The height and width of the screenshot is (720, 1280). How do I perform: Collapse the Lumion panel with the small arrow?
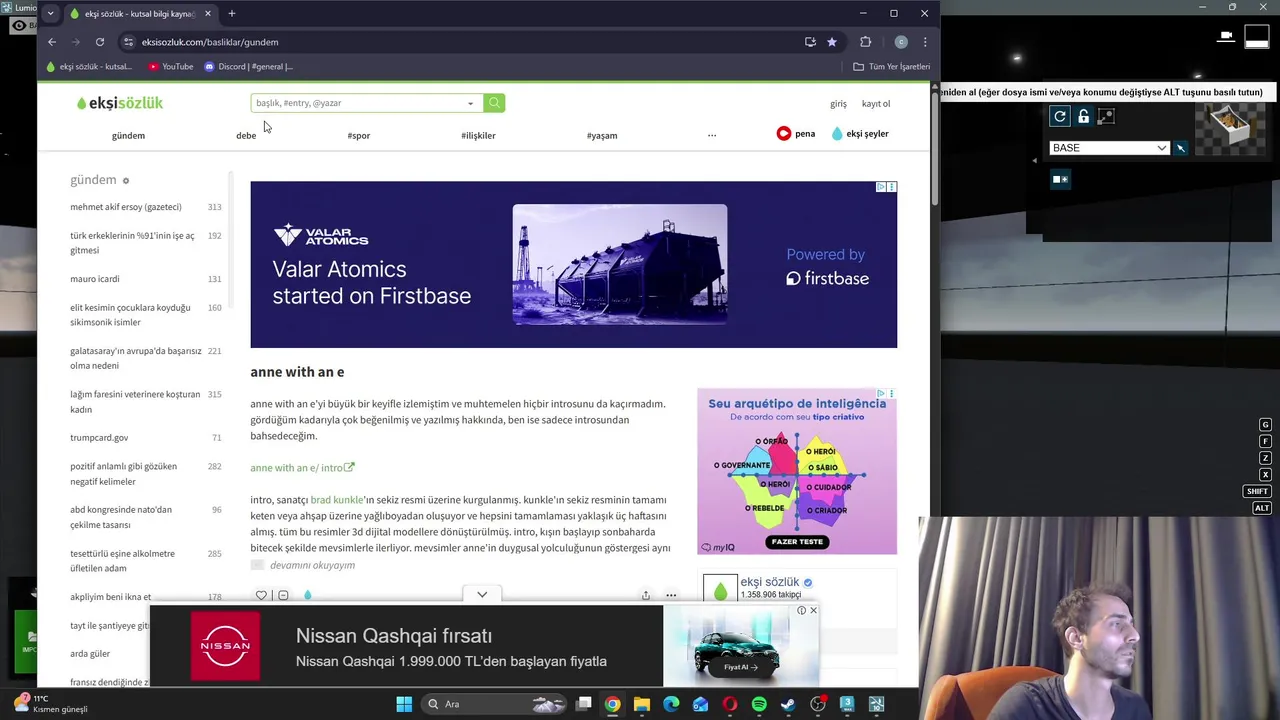pyautogui.click(x=1035, y=160)
